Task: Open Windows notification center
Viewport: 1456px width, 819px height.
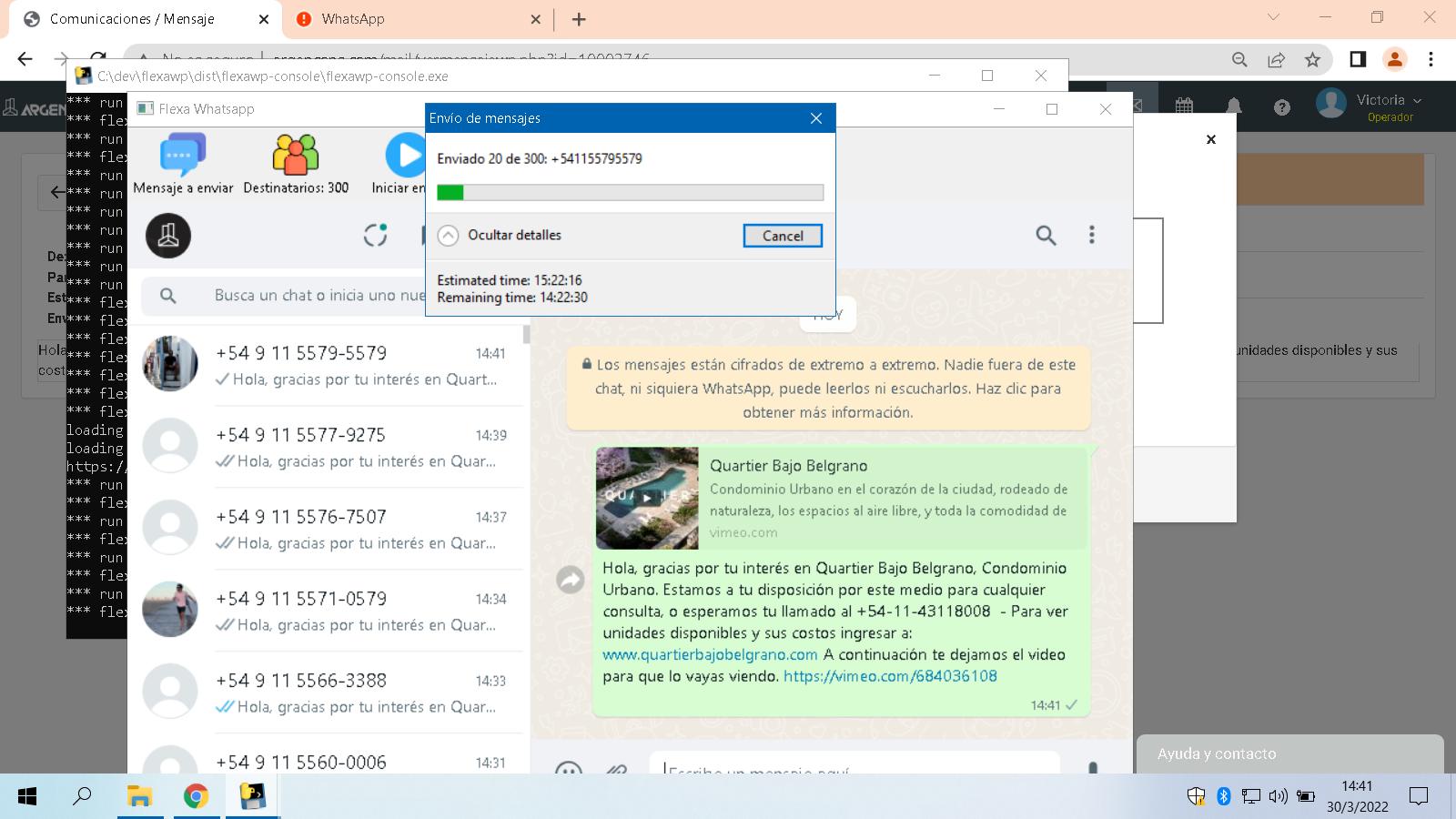Action: click(1419, 797)
